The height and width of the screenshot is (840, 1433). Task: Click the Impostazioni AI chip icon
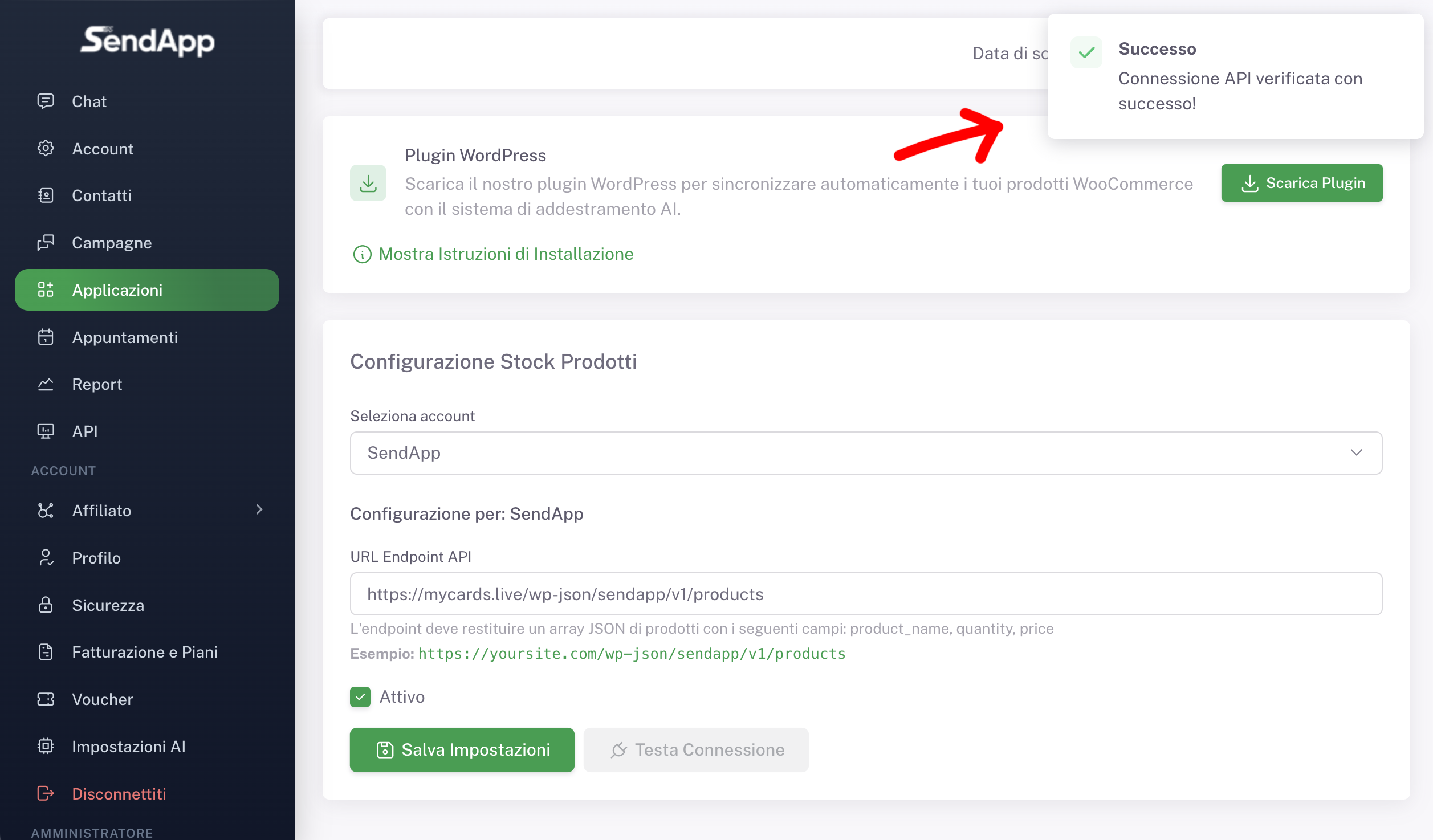click(46, 746)
